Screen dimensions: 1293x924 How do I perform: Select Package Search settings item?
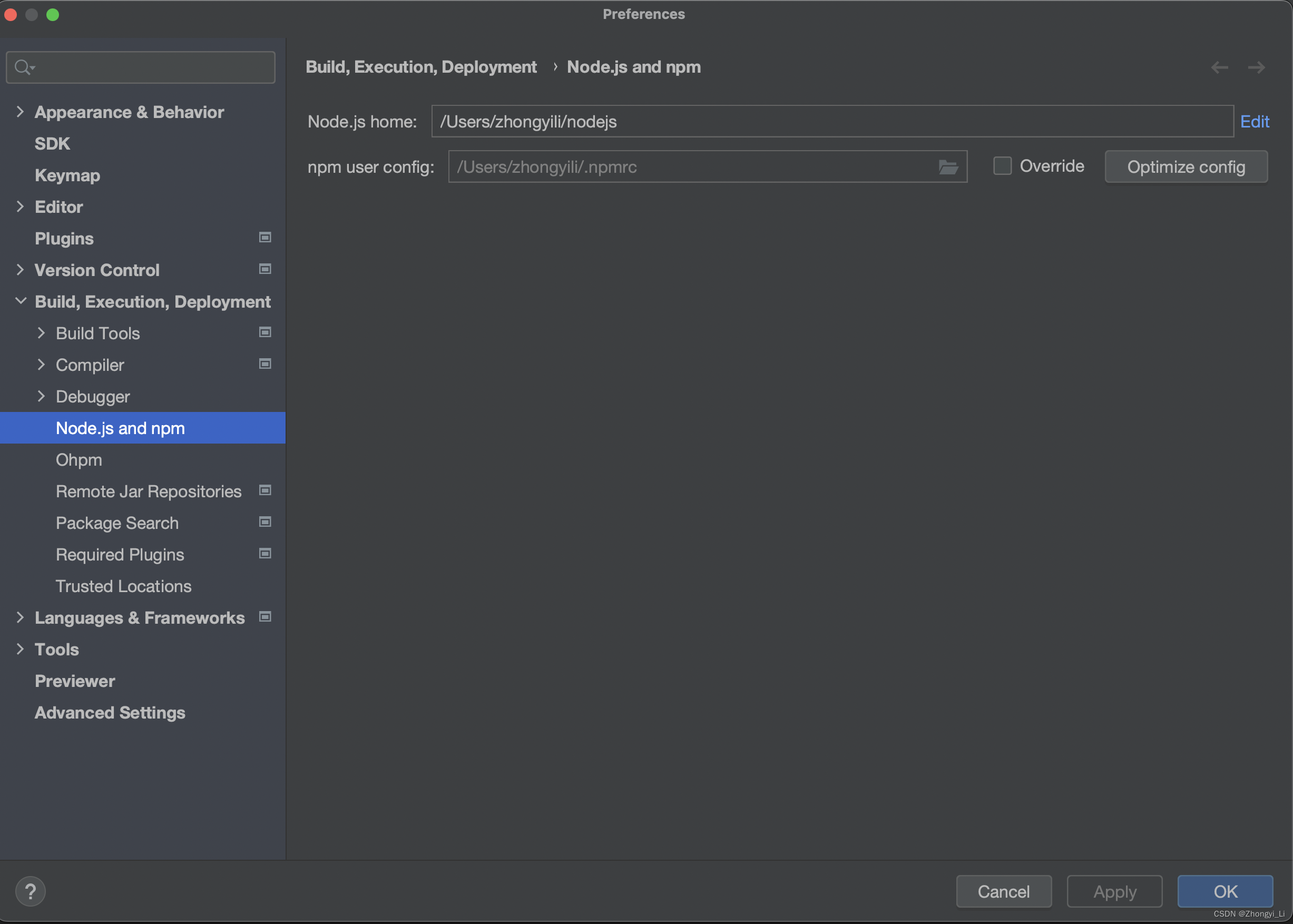(x=117, y=522)
